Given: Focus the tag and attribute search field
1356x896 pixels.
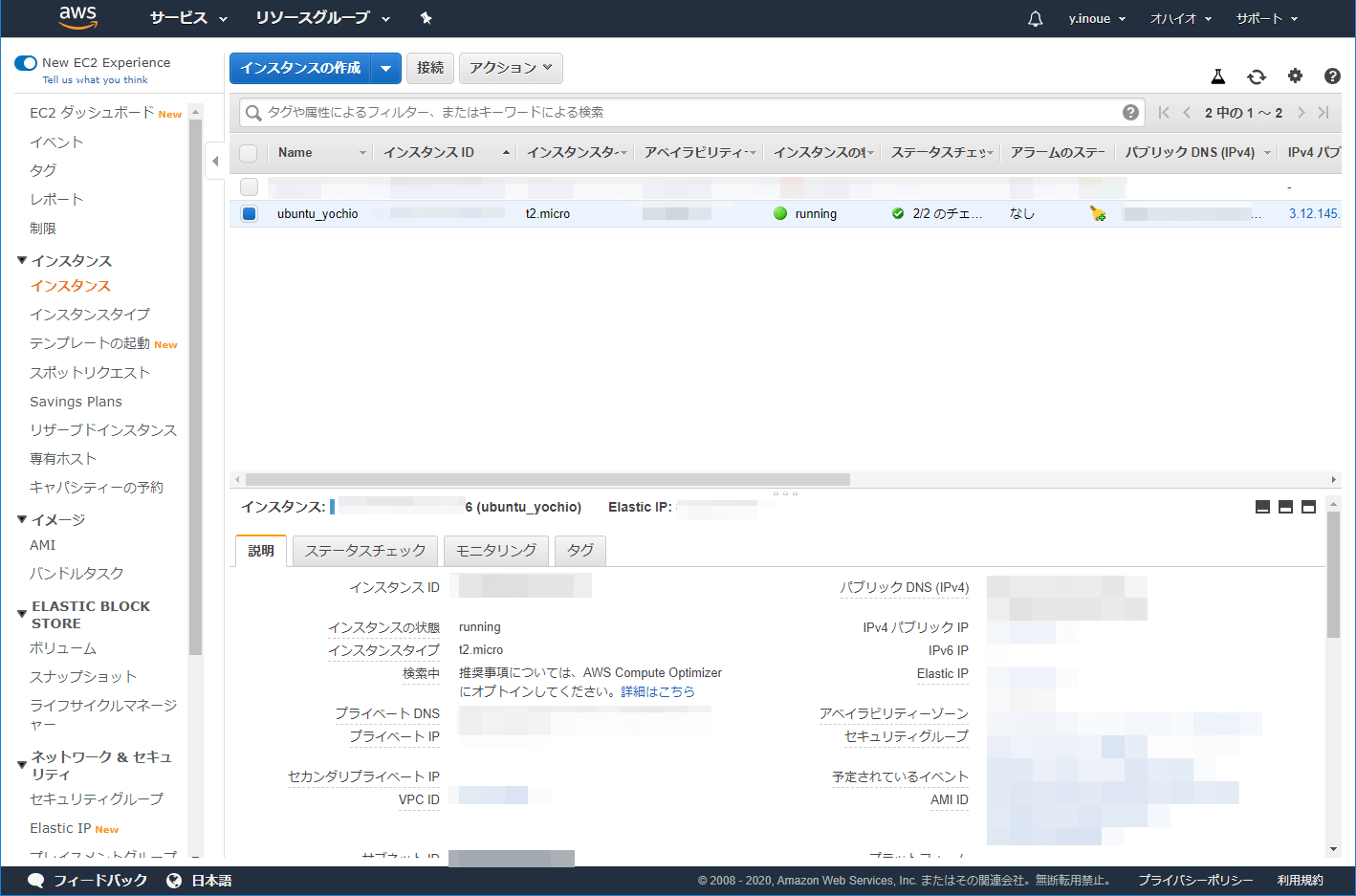Looking at the screenshot, I should coord(692,113).
